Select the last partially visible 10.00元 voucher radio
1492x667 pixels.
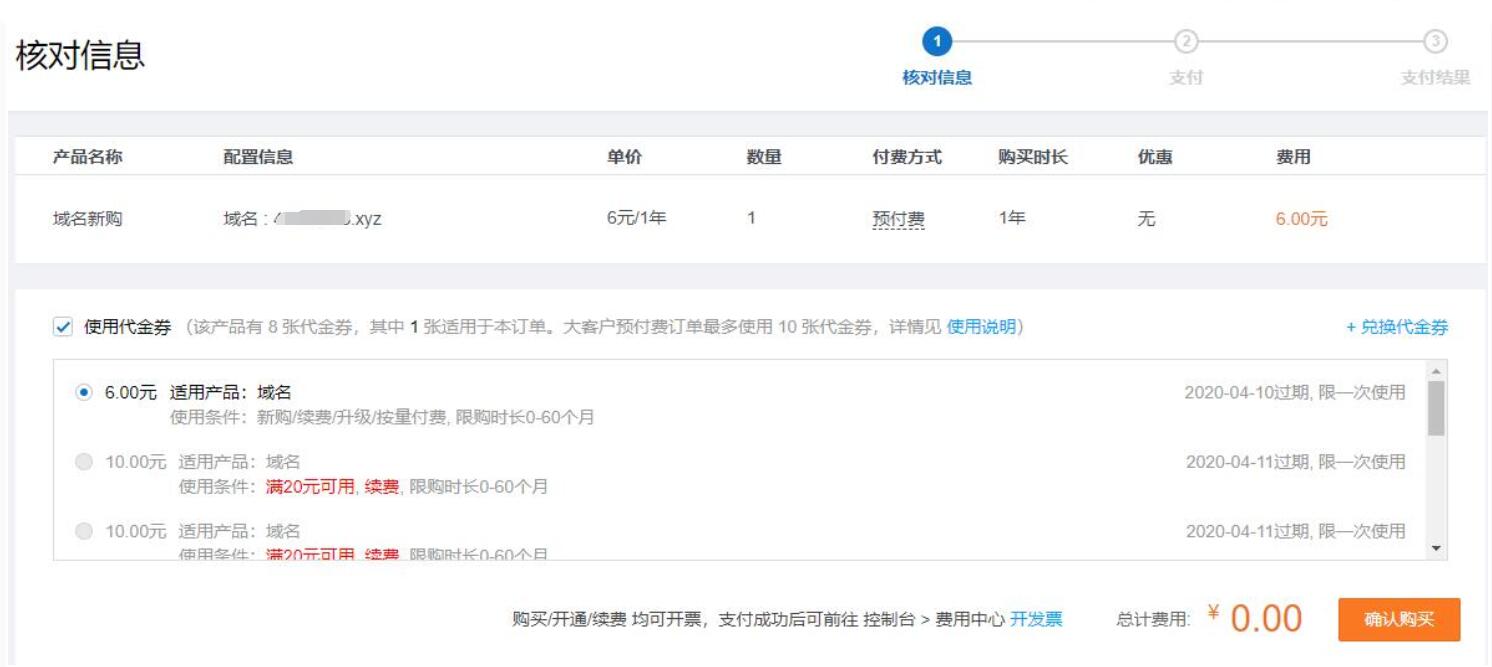[84, 531]
